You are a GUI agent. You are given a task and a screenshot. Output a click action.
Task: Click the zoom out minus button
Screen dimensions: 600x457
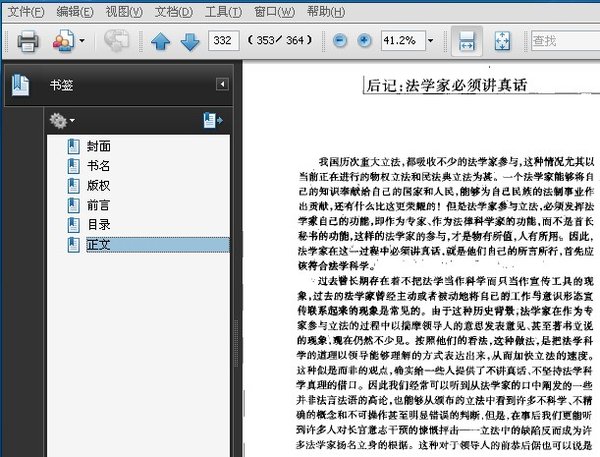click(340, 41)
